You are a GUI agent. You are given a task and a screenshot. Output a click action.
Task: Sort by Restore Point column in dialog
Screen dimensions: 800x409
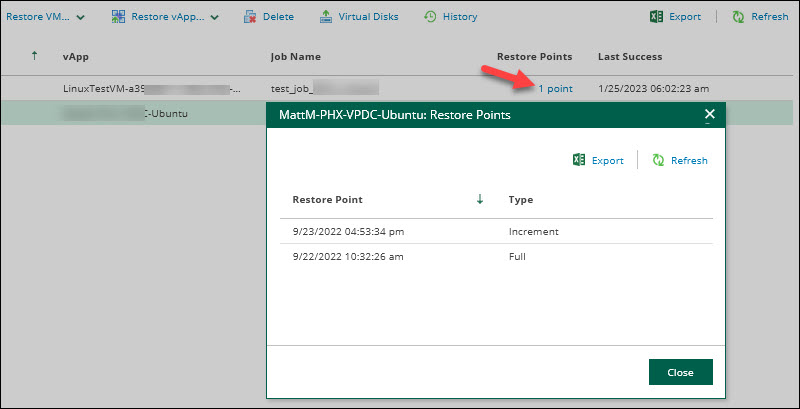pyautogui.click(x=328, y=199)
